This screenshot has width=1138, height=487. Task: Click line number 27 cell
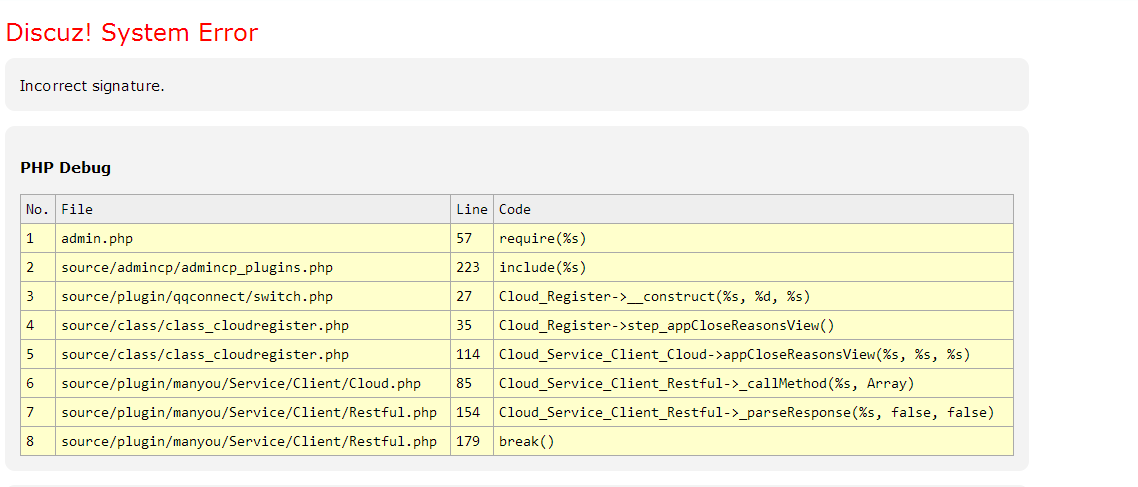(472, 296)
